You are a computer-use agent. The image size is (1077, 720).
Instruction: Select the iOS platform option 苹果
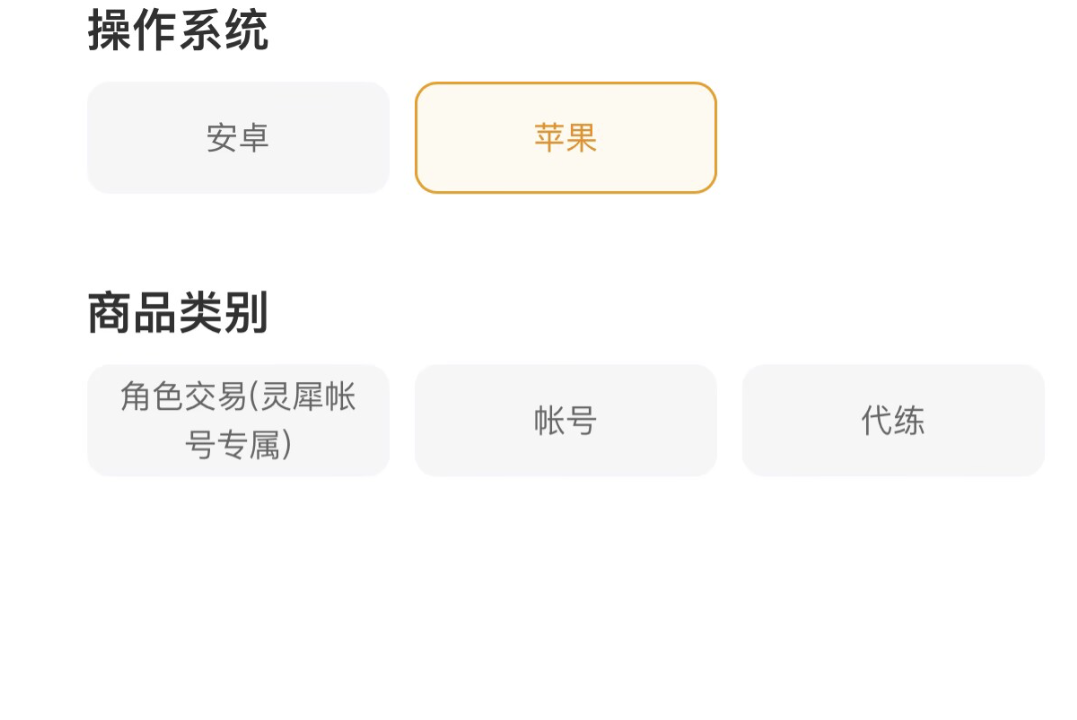566,137
